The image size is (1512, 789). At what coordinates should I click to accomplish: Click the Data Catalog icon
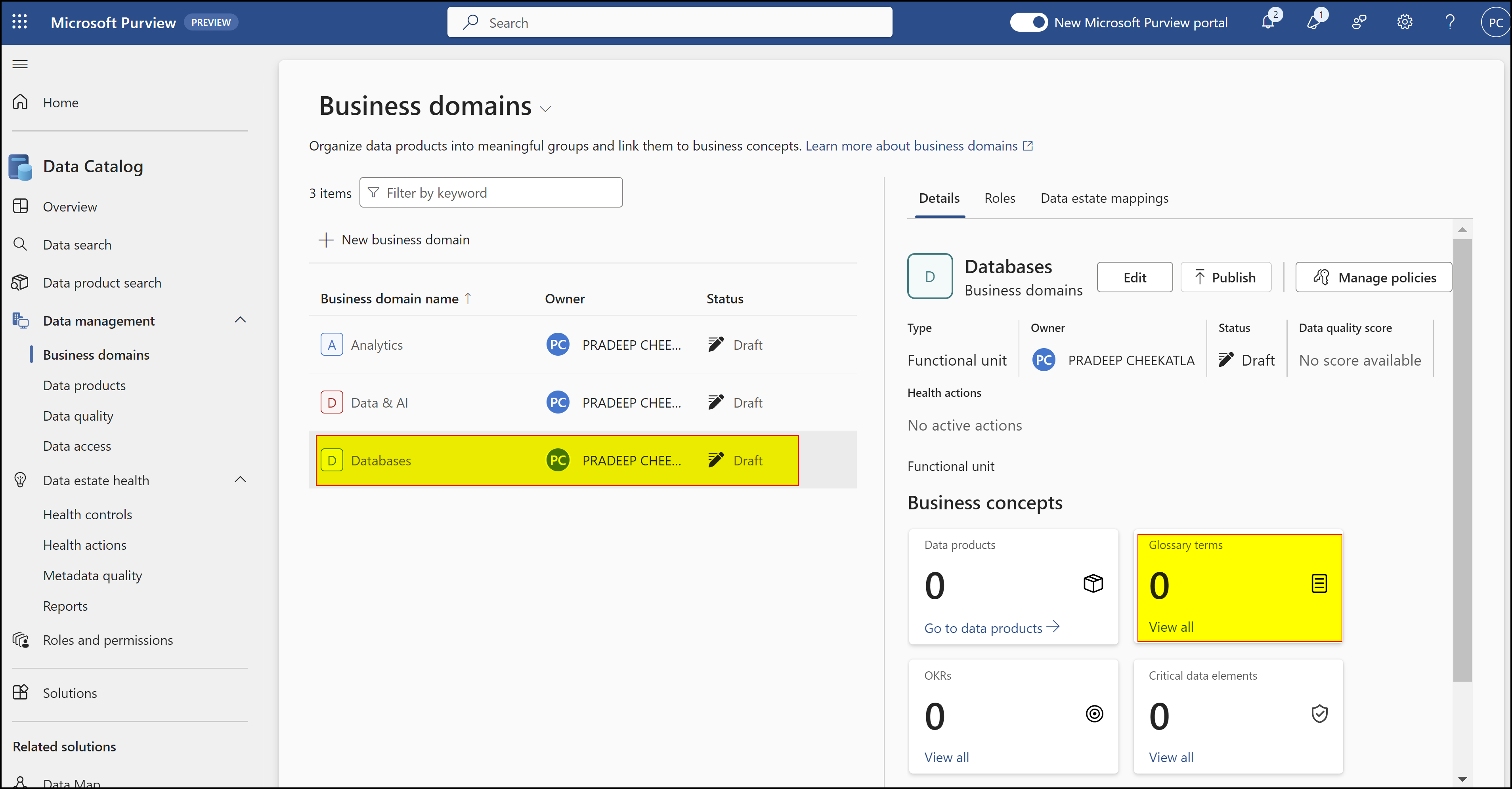[21, 167]
